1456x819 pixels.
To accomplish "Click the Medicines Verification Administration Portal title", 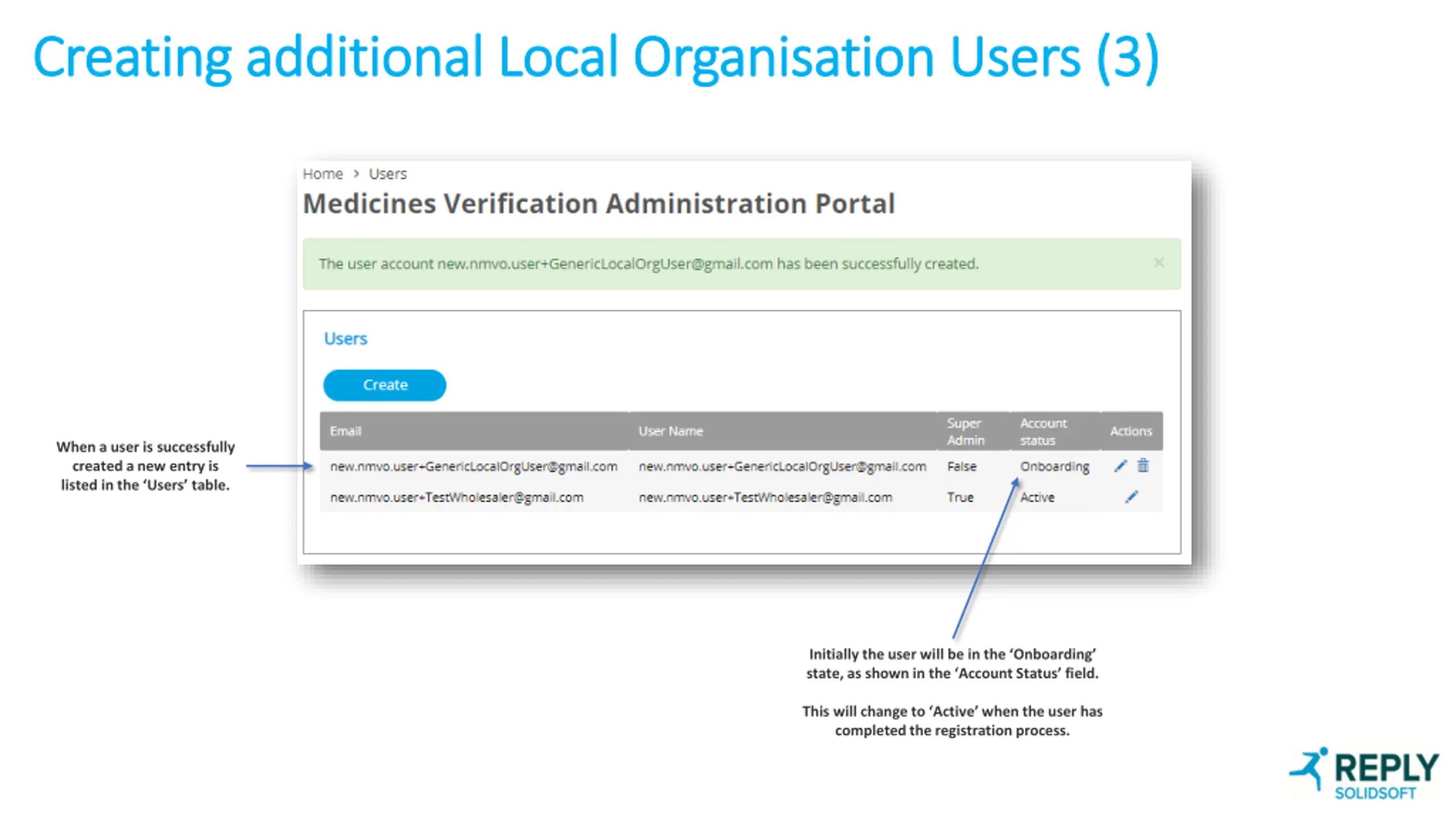I will point(598,204).
